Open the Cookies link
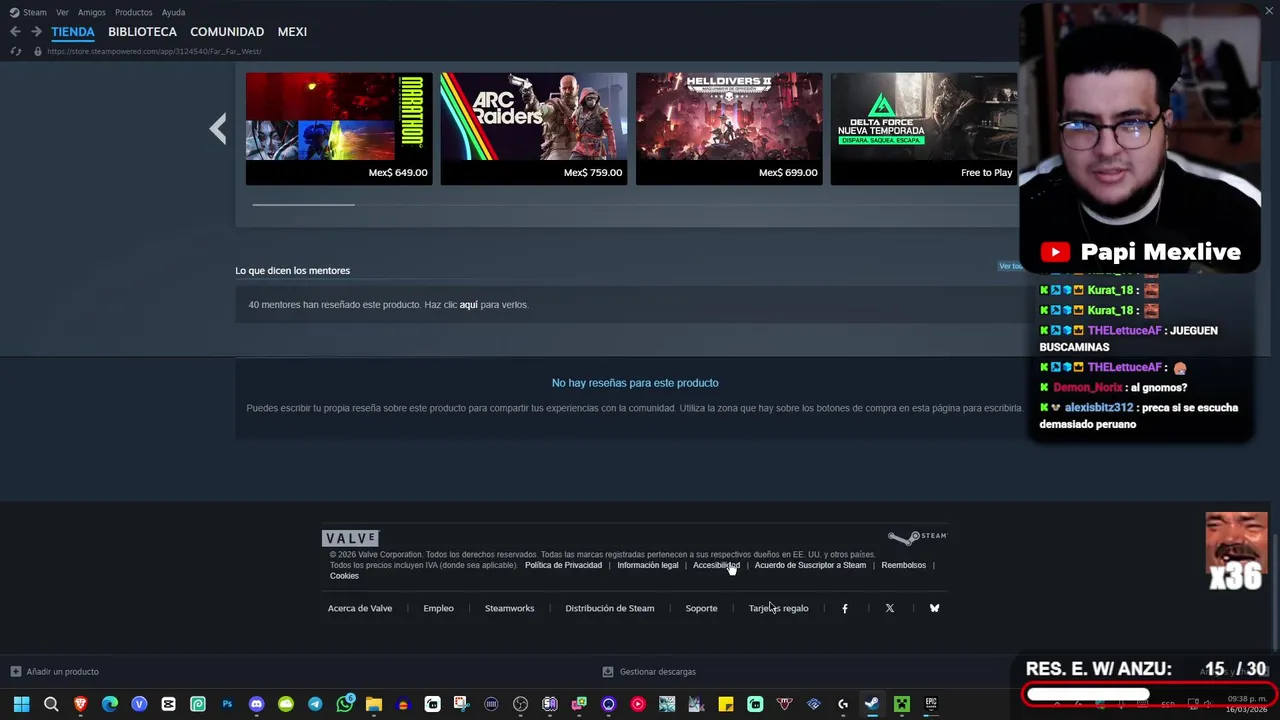 pyautogui.click(x=344, y=576)
